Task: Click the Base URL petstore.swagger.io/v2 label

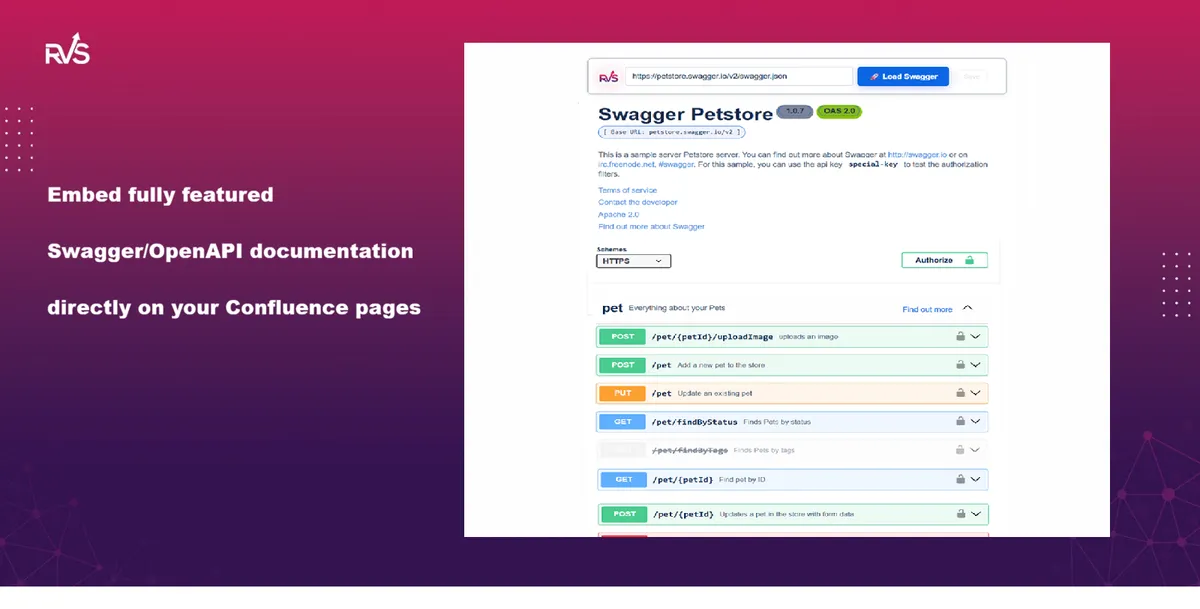Action: (x=672, y=131)
